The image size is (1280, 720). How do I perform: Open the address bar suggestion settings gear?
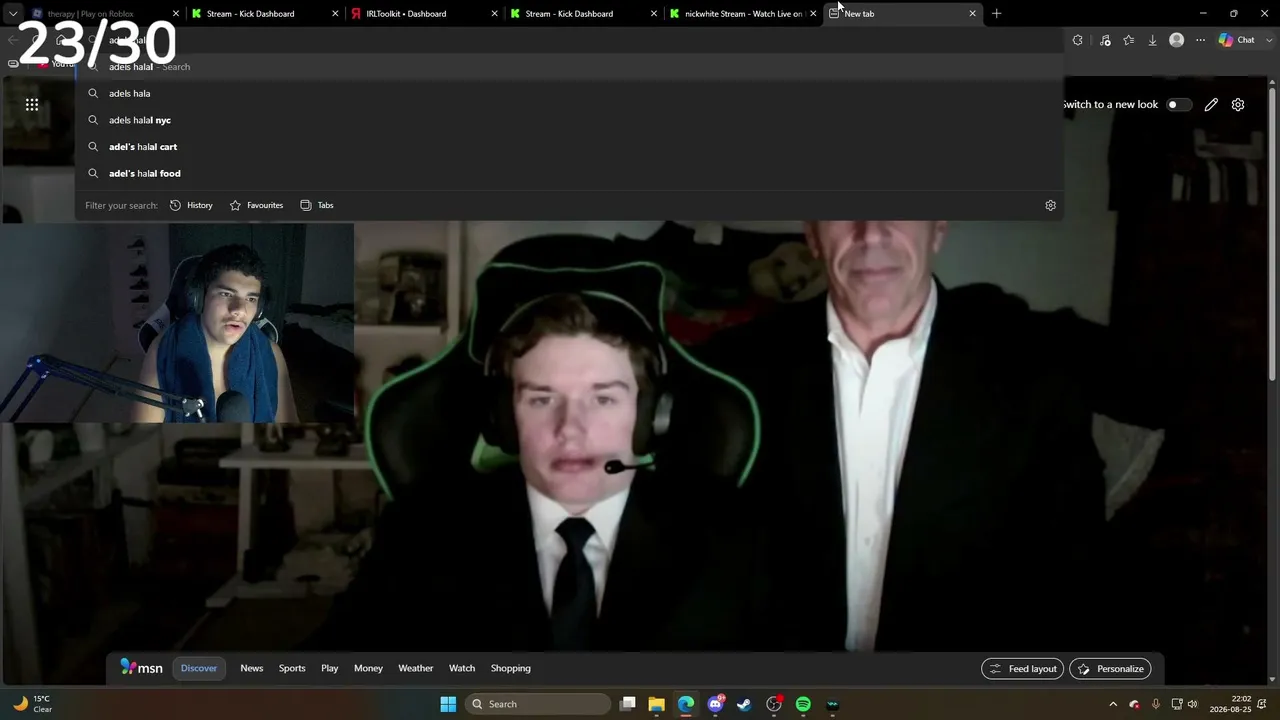[1050, 205]
